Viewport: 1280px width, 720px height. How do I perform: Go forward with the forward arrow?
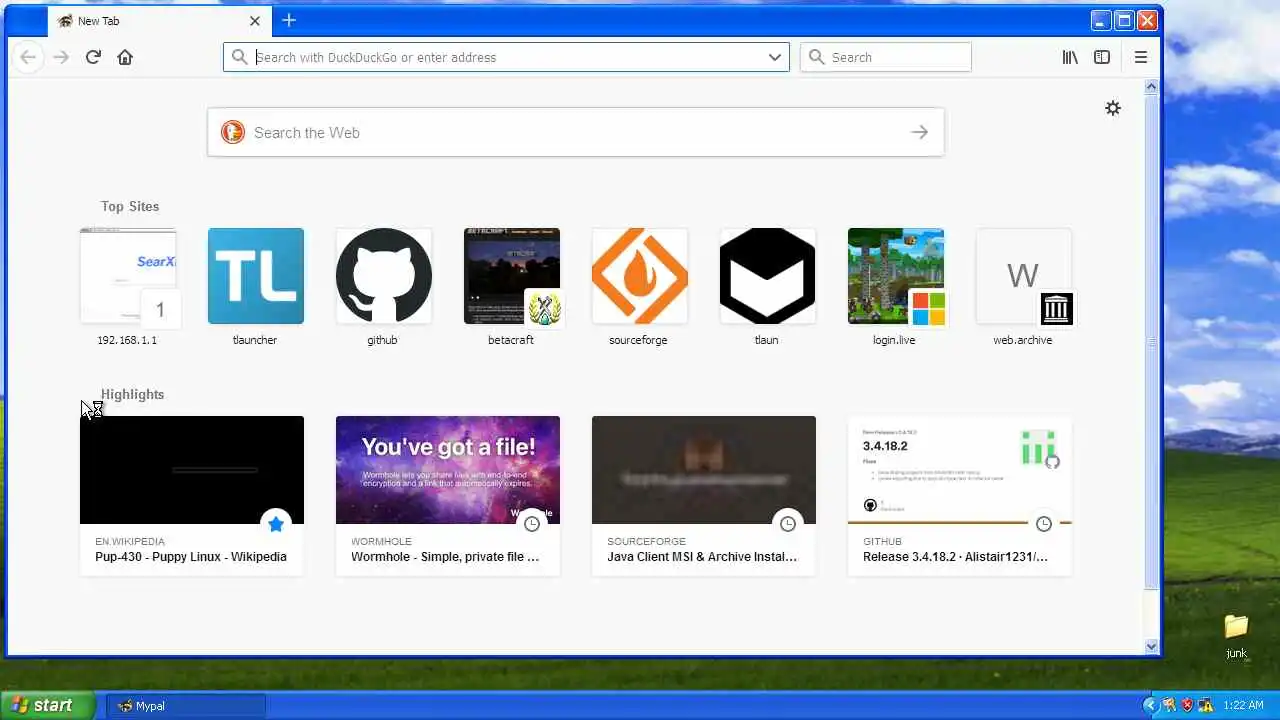pyautogui.click(x=61, y=57)
